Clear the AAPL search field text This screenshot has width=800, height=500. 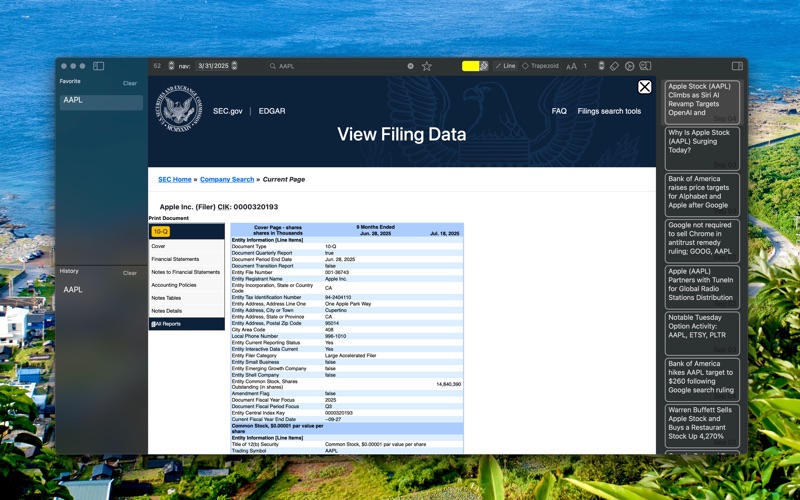[410, 66]
